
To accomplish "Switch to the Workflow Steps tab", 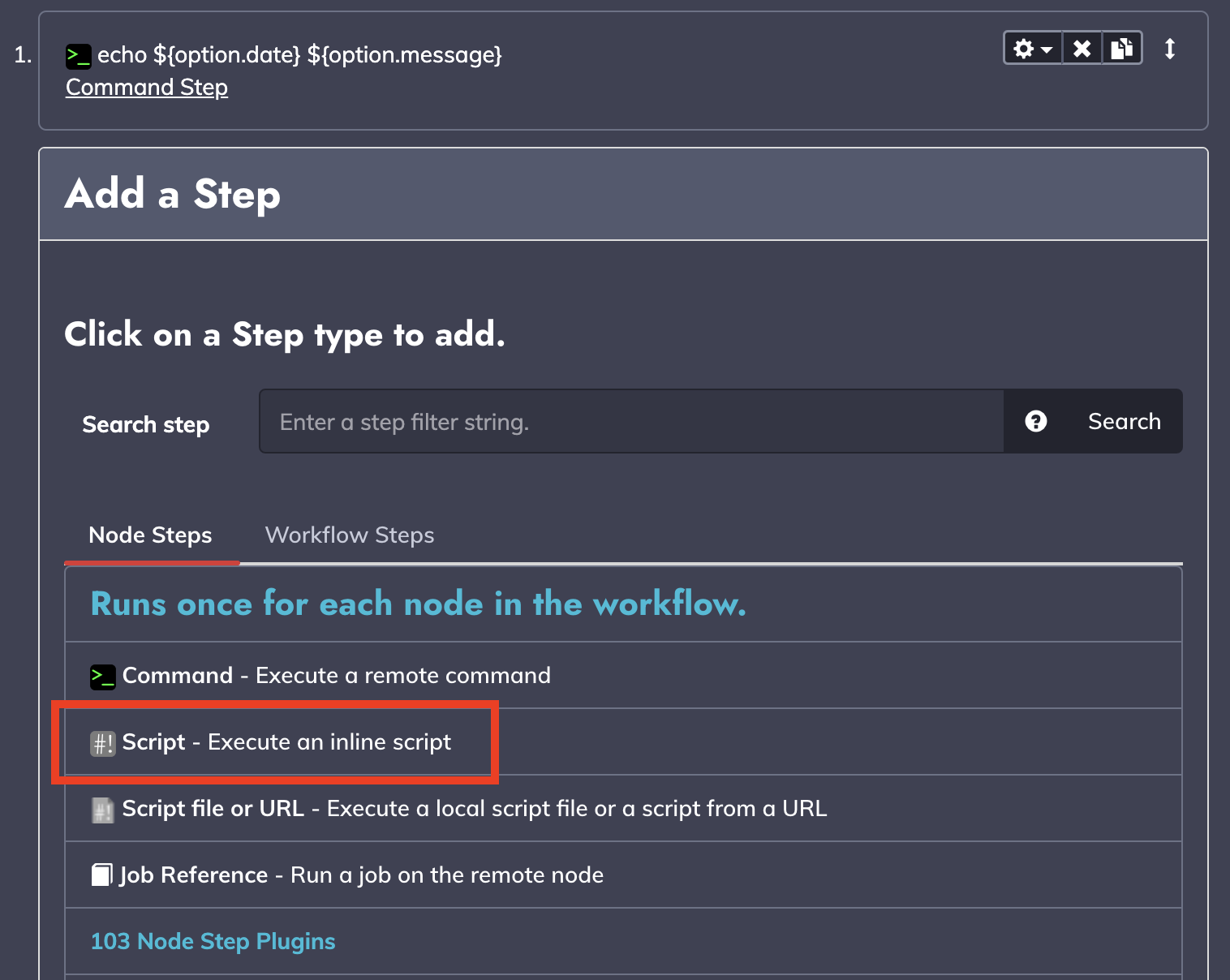I will point(350,535).
